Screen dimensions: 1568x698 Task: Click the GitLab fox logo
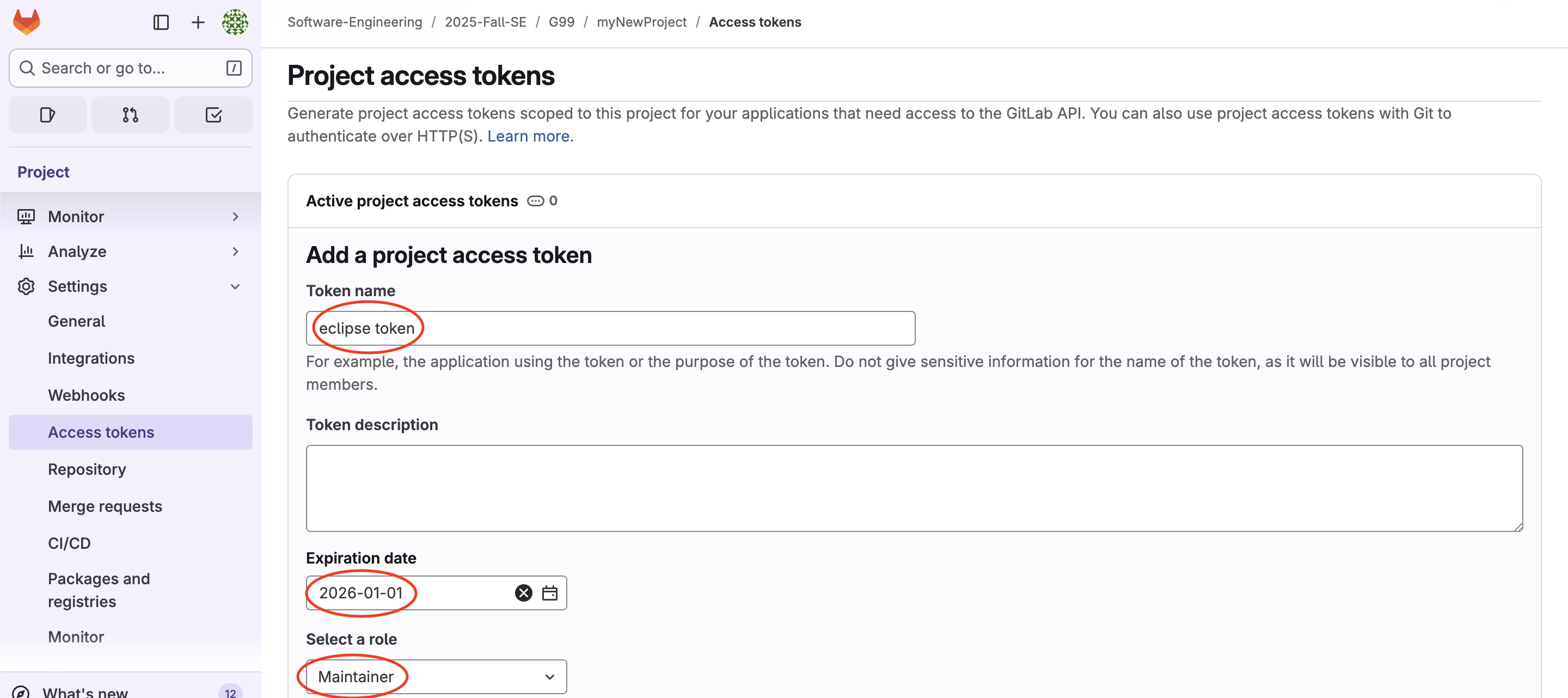click(27, 22)
